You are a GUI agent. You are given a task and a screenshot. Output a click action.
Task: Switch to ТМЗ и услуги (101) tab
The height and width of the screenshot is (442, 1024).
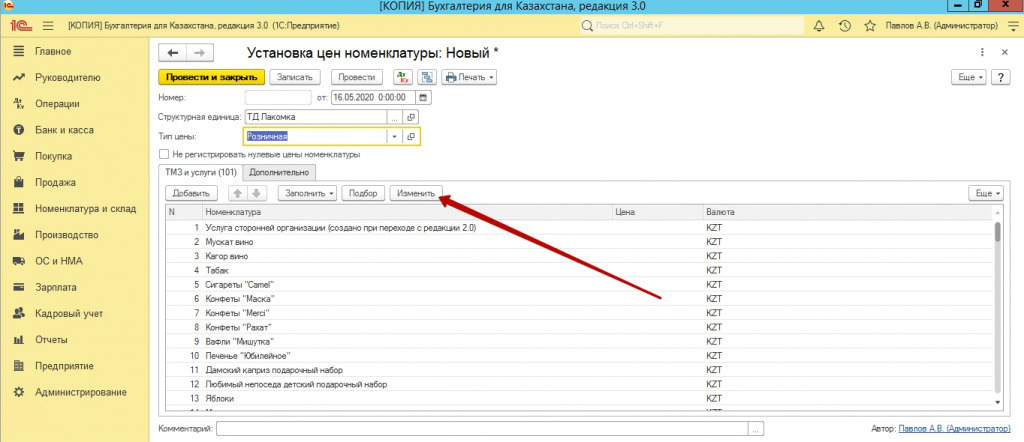click(x=200, y=172)
